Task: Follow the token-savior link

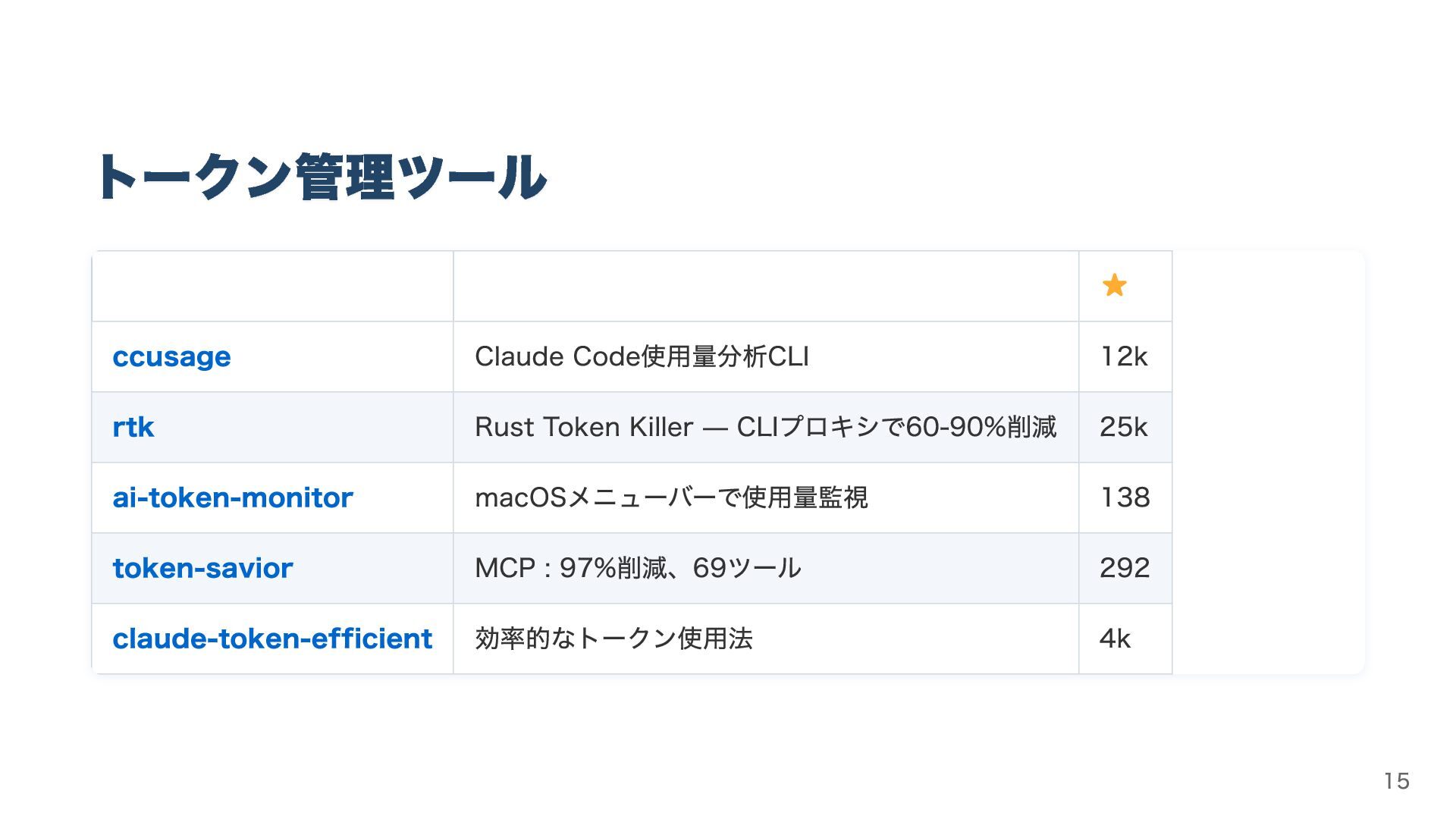Action: coord(202,568)
